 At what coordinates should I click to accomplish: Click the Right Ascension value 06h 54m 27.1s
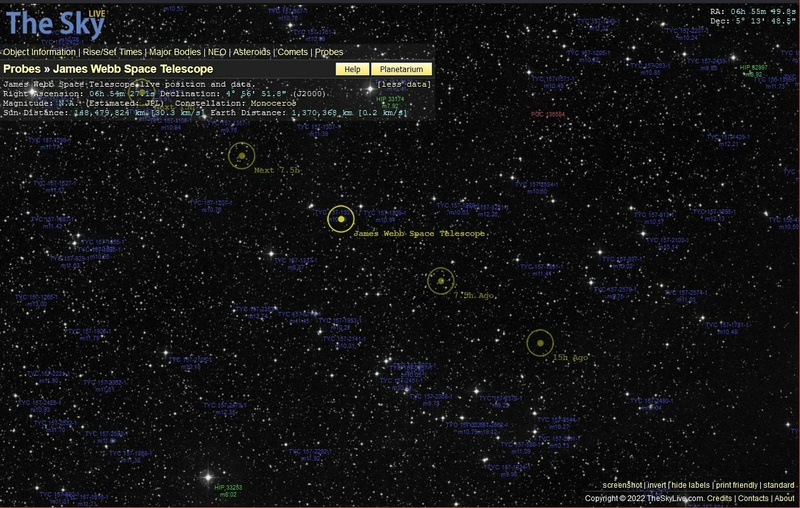122,94
